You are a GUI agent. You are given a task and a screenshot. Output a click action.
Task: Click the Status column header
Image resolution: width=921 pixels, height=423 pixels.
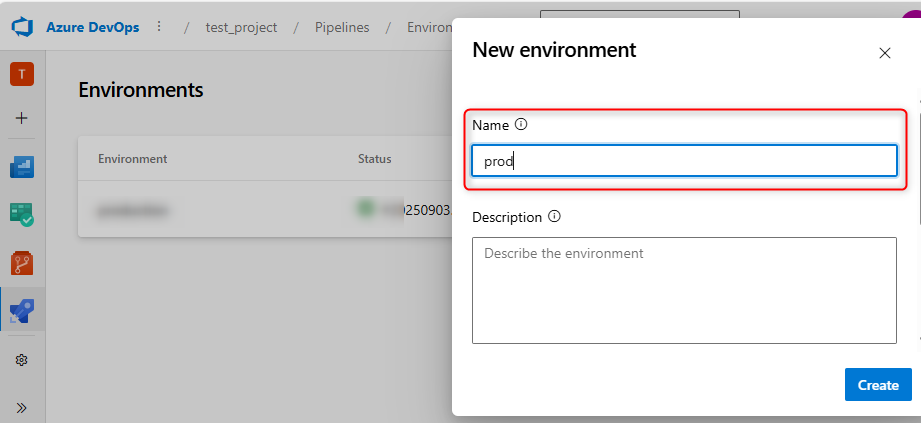coord(375,159)
